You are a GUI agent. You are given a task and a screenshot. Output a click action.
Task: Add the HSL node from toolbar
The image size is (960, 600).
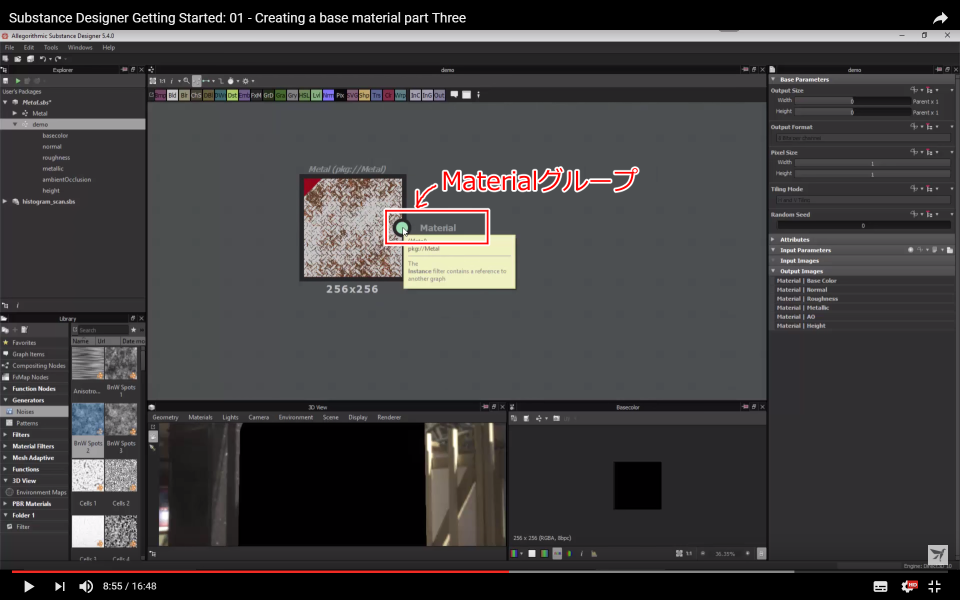coord(304,95)
